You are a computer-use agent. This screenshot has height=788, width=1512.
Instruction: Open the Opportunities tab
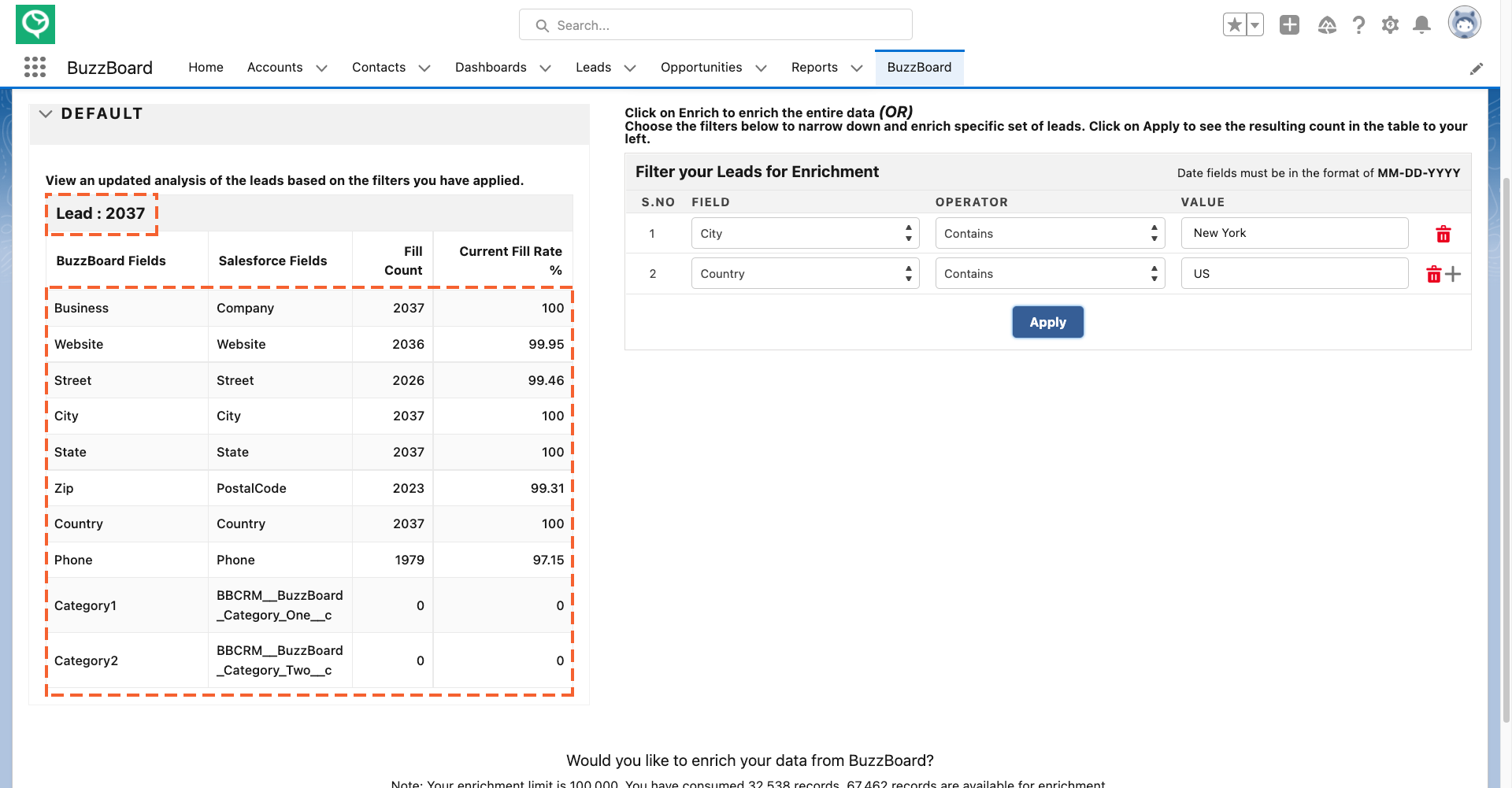pyautogui.click(x=701, y=68)
